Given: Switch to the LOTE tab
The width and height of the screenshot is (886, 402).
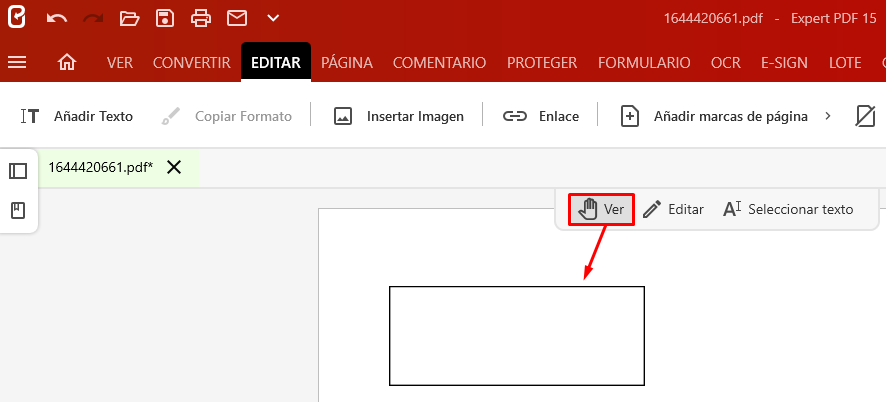Looking at the screenshot, I should 845,63.
